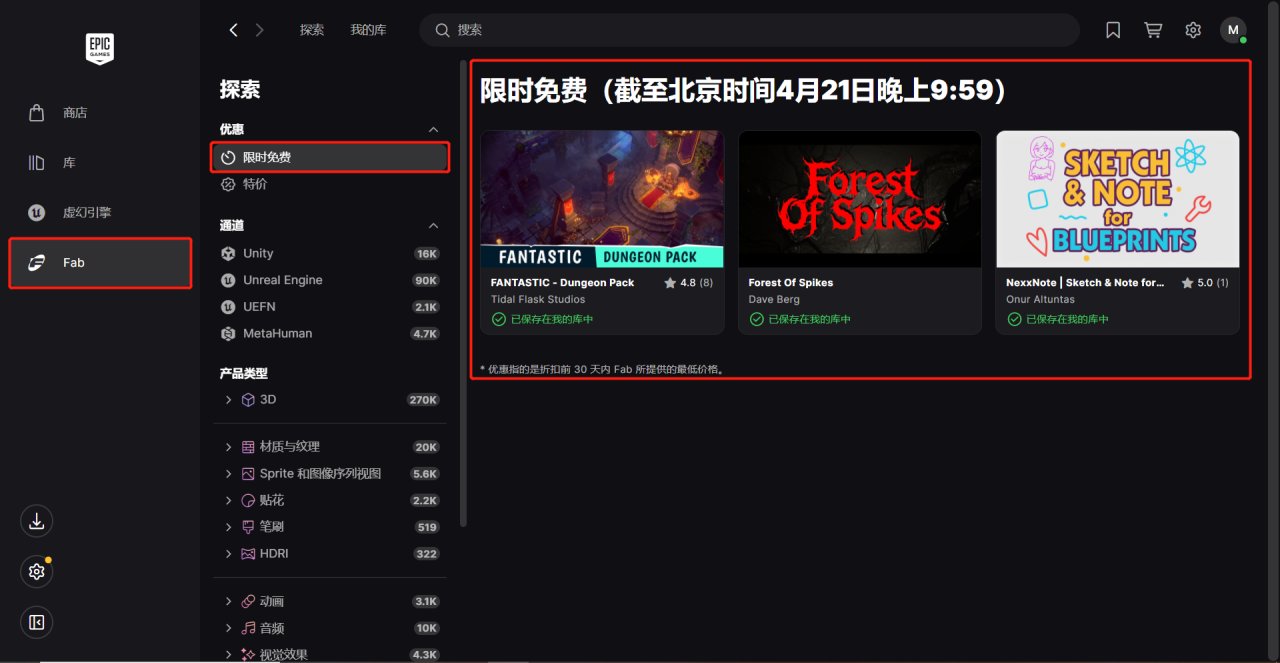1280x663 pixels.
Task: Click the 搜索 search field
Action: pyautogui.click(x=749, y=30)
